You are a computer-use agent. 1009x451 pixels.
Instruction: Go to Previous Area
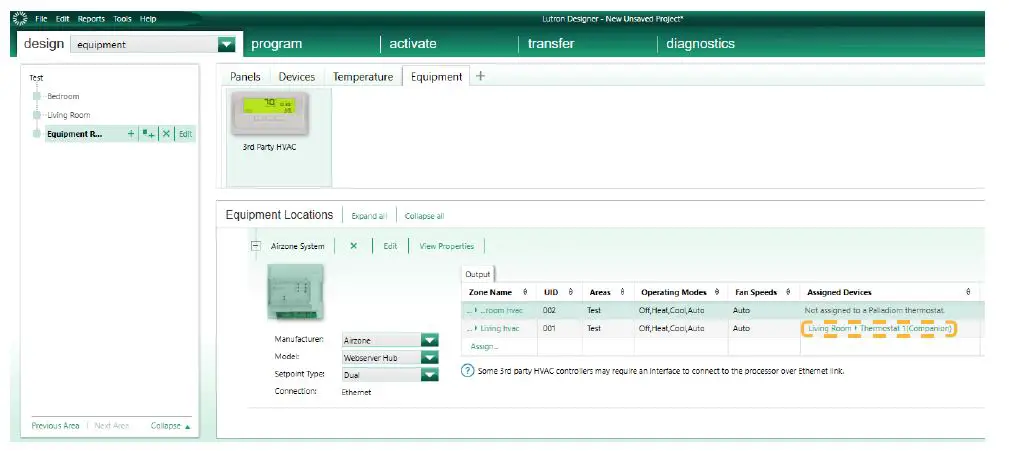[55, 426]
